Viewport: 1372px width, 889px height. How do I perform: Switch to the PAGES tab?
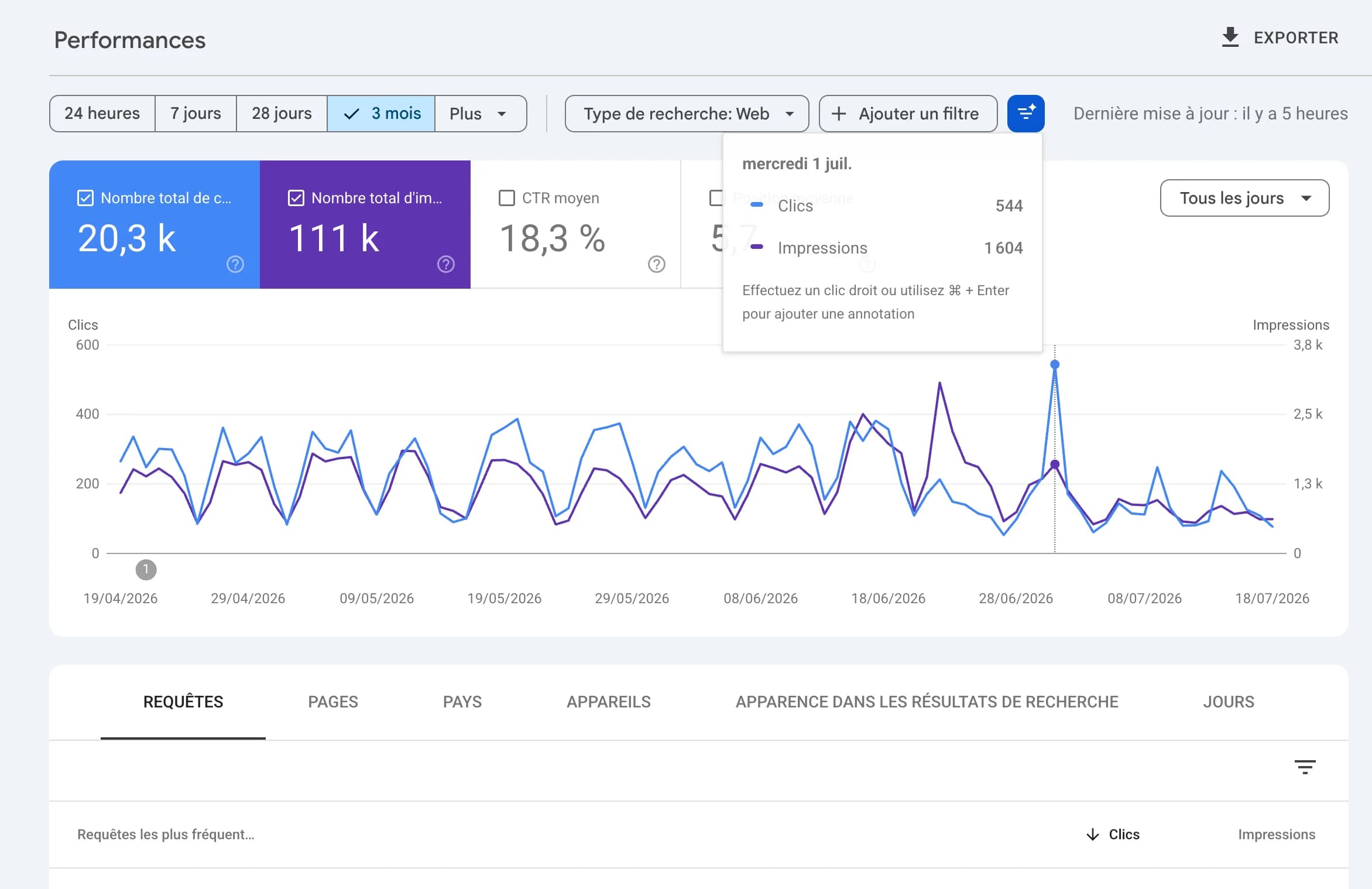pyautogui.click(x=333, y=702)
